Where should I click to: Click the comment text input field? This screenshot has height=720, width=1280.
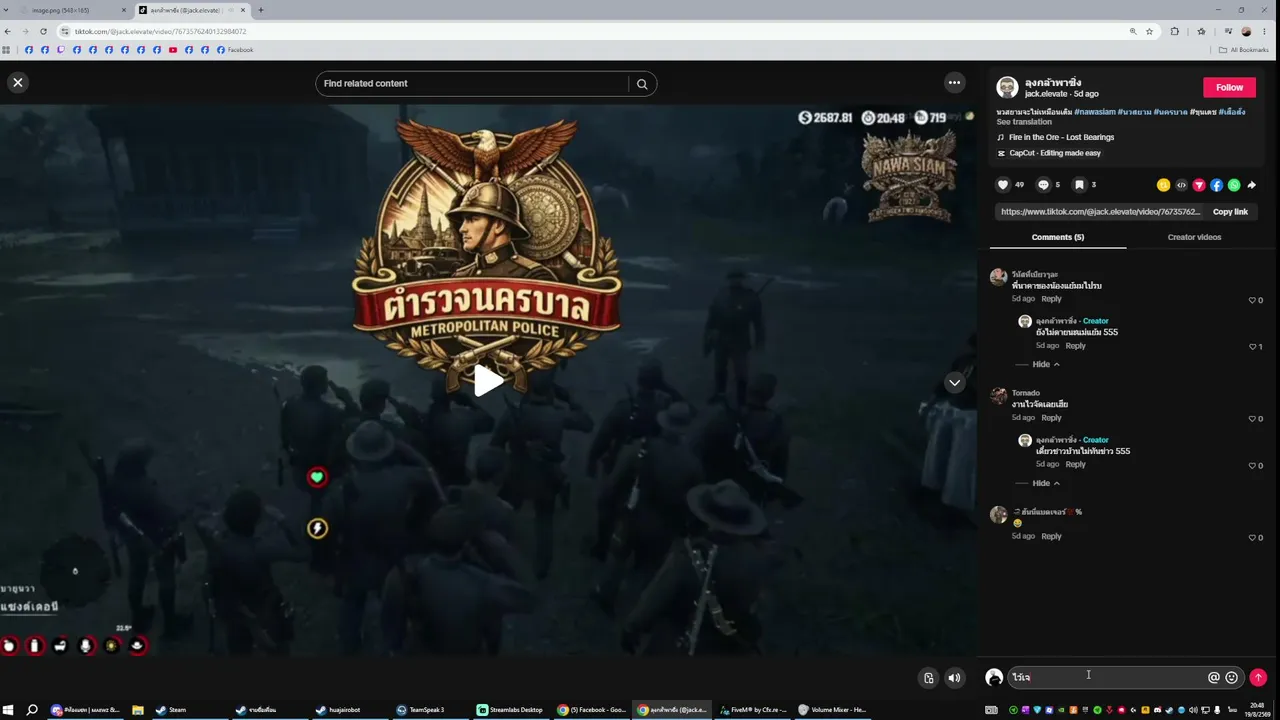point(1105,677)
